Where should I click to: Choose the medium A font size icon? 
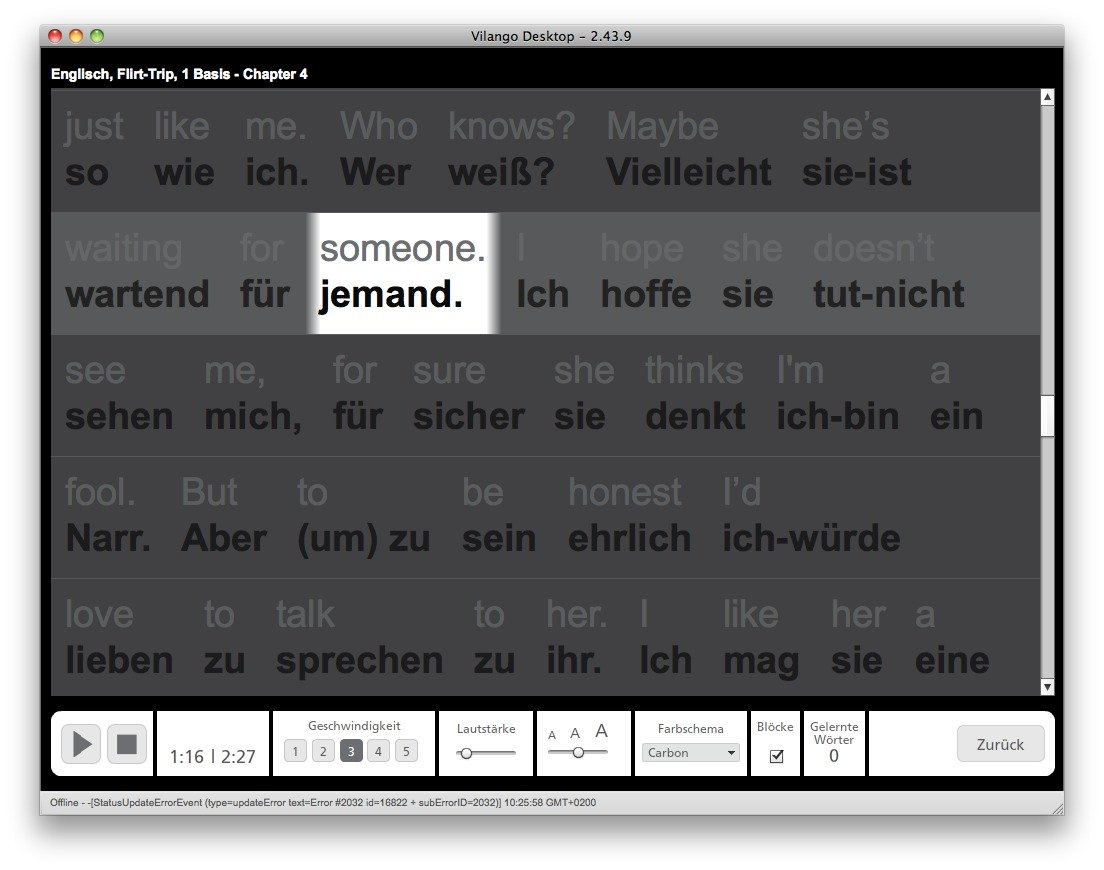575,733
